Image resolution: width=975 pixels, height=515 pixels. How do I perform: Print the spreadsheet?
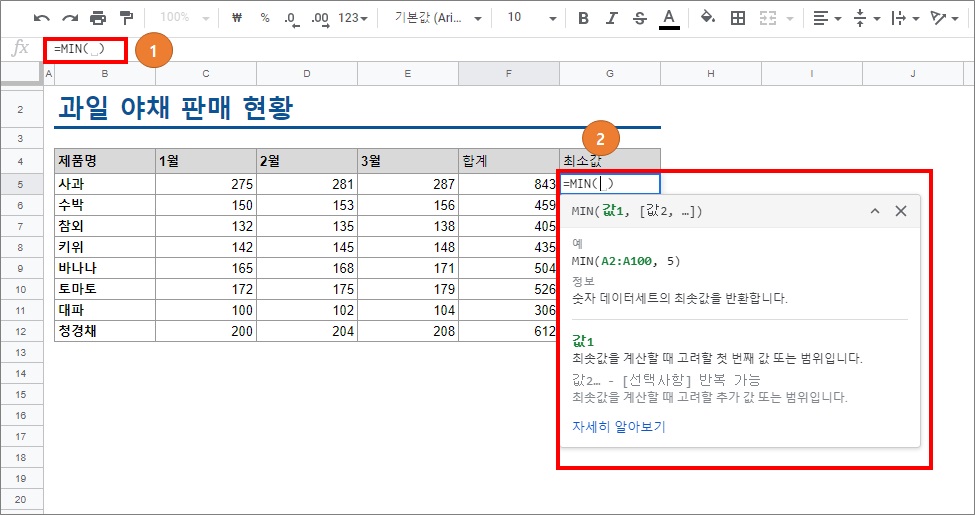pos(98,18)
